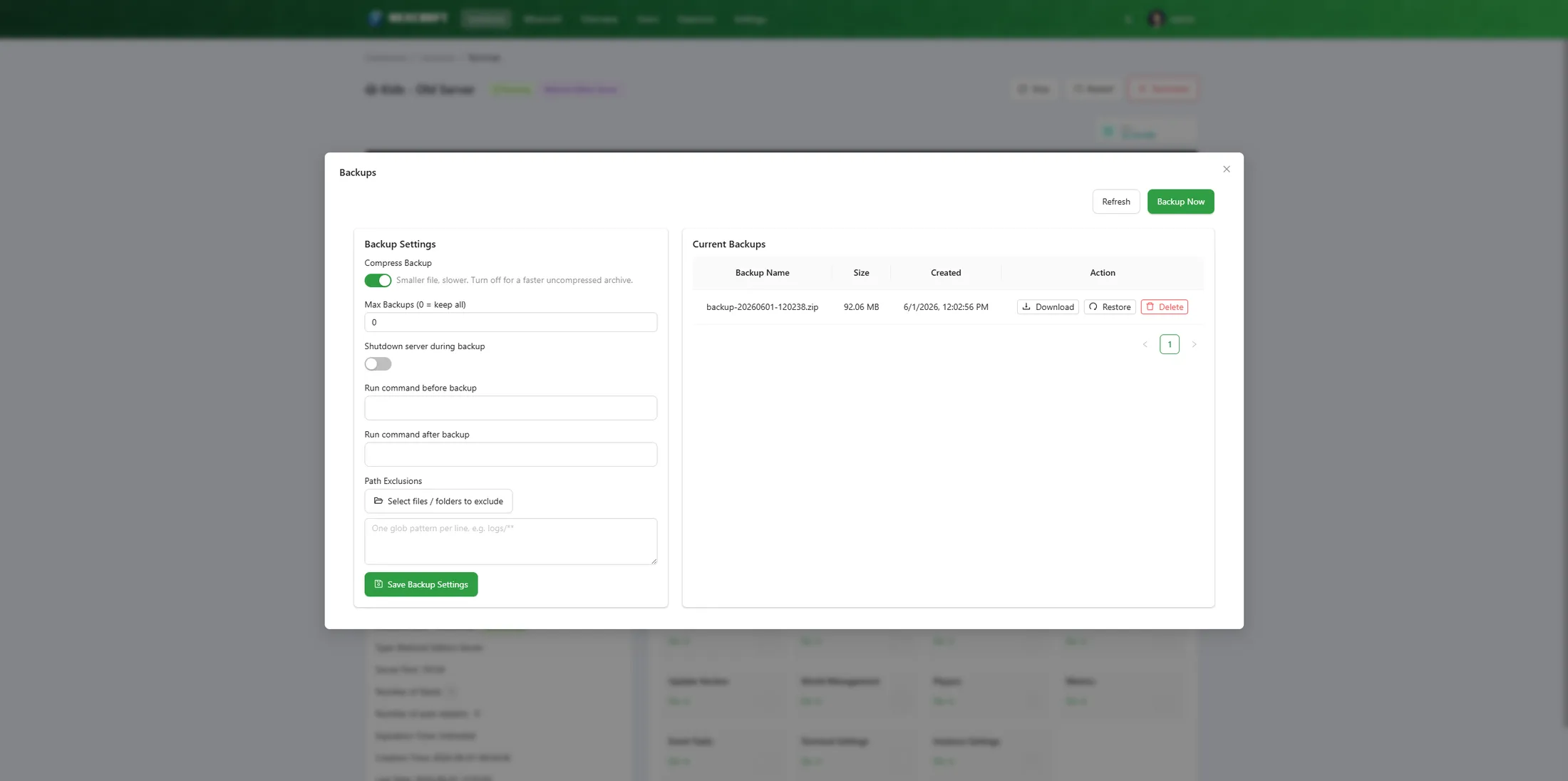Start a backup with Backup Now
This screenshot has width=1568, height=781.
(1180, 202)
